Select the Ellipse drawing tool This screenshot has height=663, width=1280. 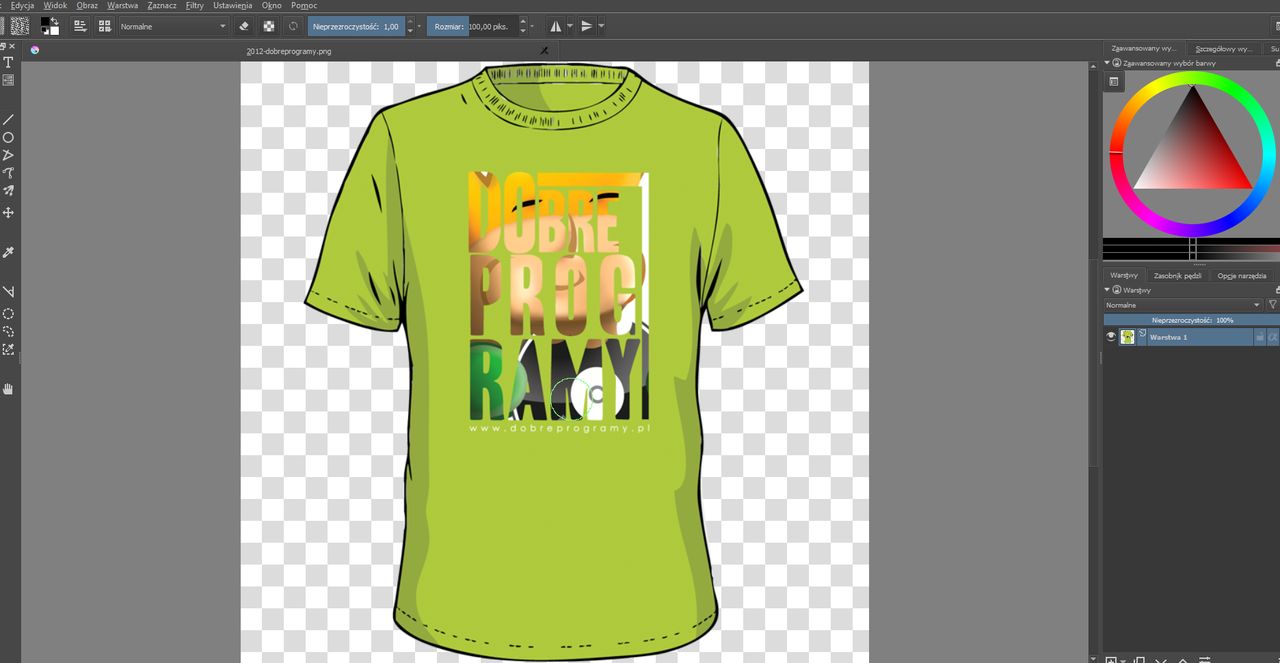pyautogui.click(x=8, y=137)
